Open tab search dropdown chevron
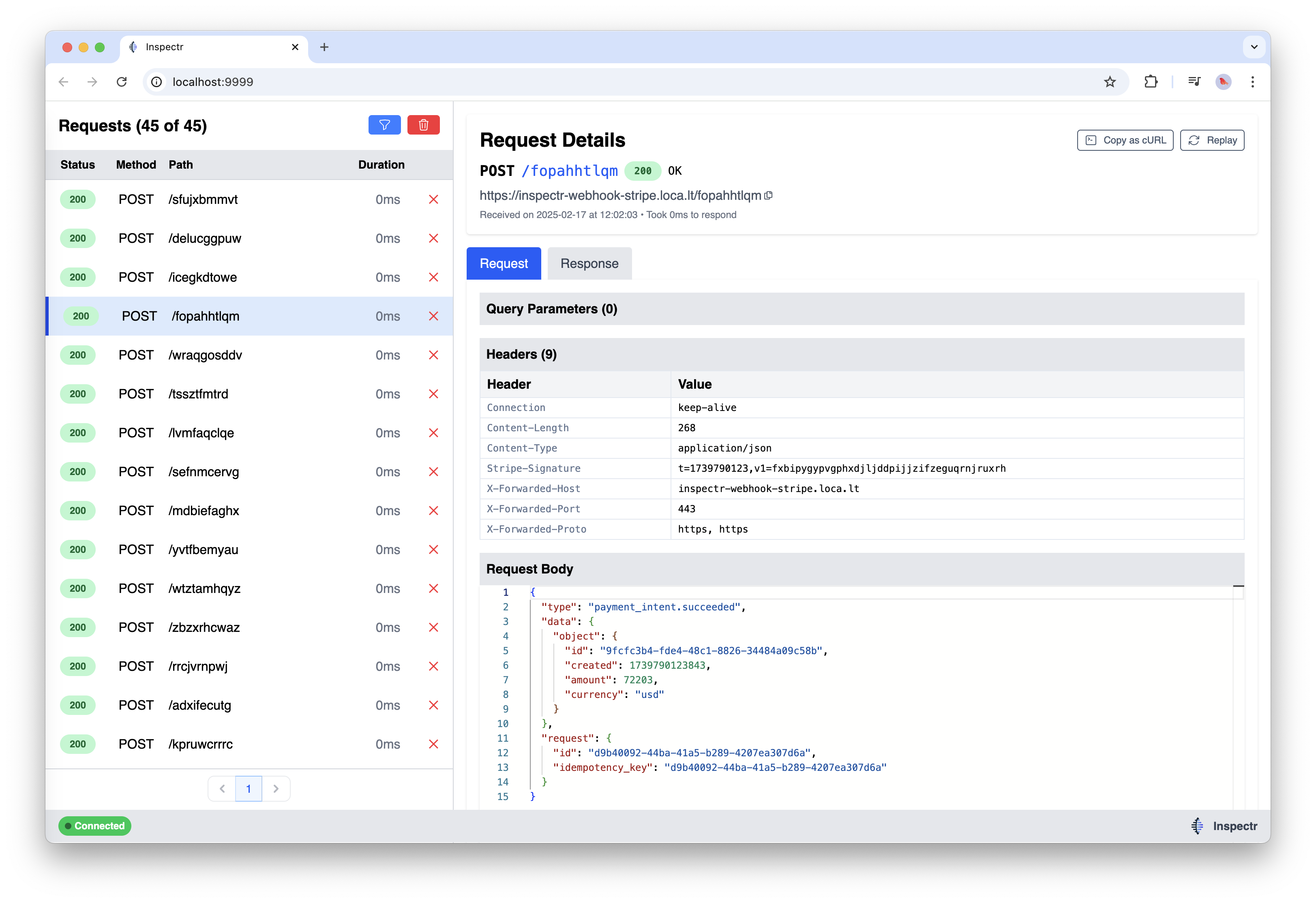This screenshot has width=1316, height=903. (x=1254, y=47)
